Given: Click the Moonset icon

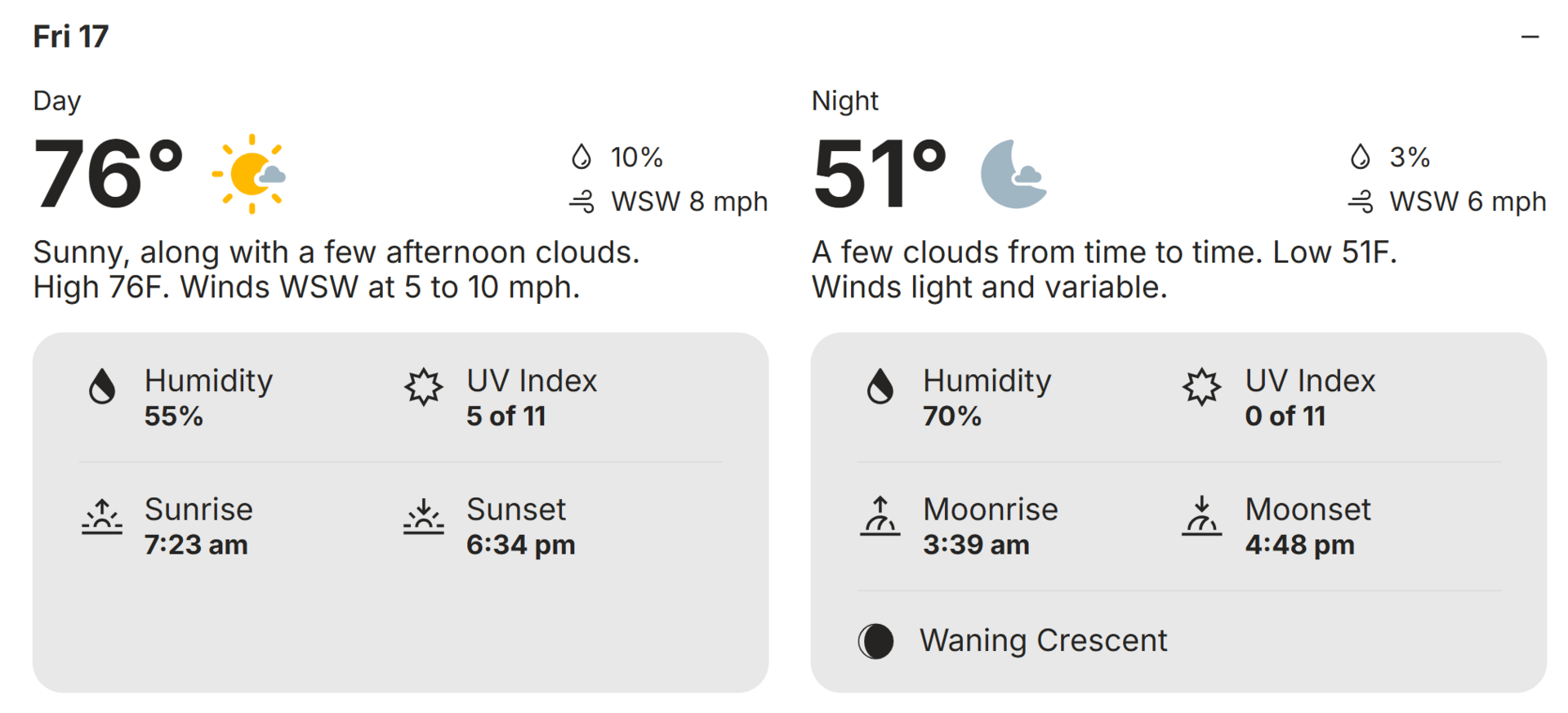Looking at the screenshot, I should tap(1201, 516).
